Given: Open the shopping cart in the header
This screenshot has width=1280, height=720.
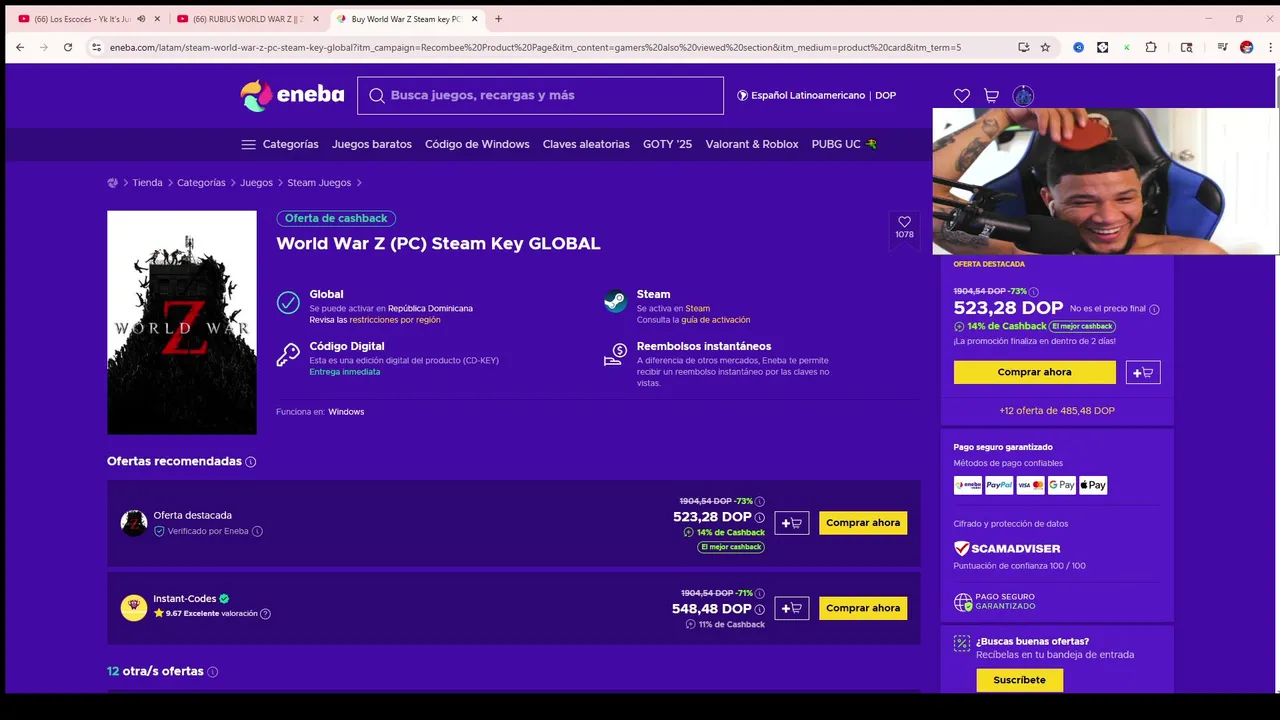Looking at the screenshot, I should click(991, 96).
